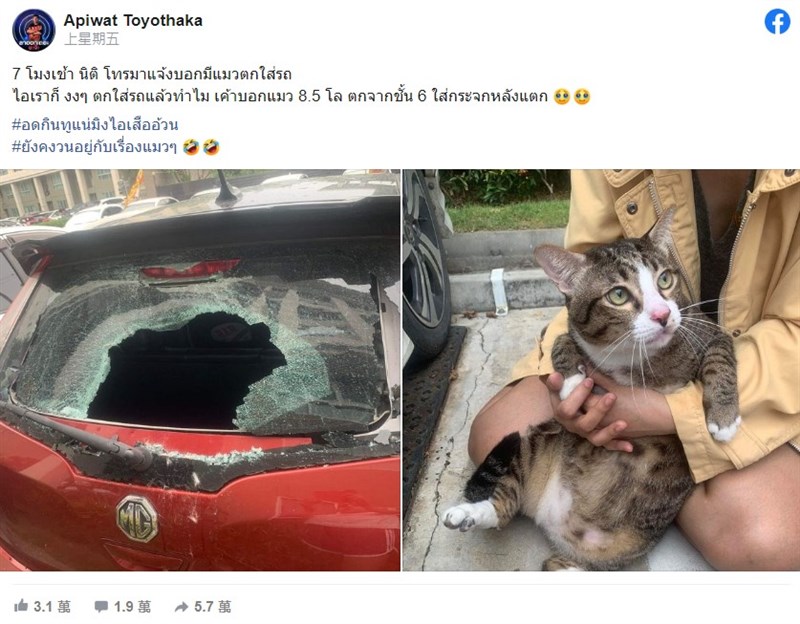This screenshot has width=800, height=624.
Task: Click the Facebook logo icon
Action: tap(777, 22)
